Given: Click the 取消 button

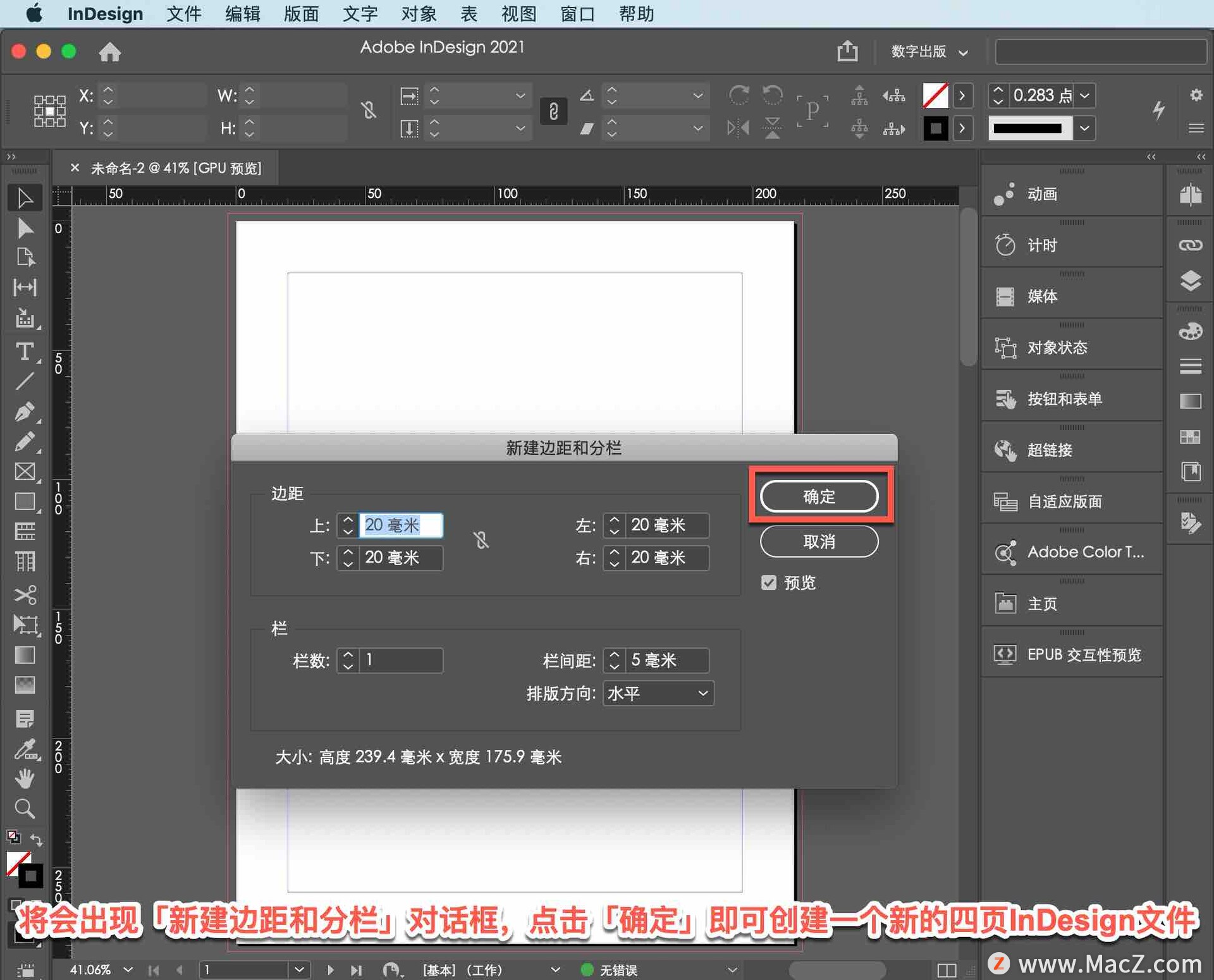Looking at the screenshot, I should click(x=819, y=542).
